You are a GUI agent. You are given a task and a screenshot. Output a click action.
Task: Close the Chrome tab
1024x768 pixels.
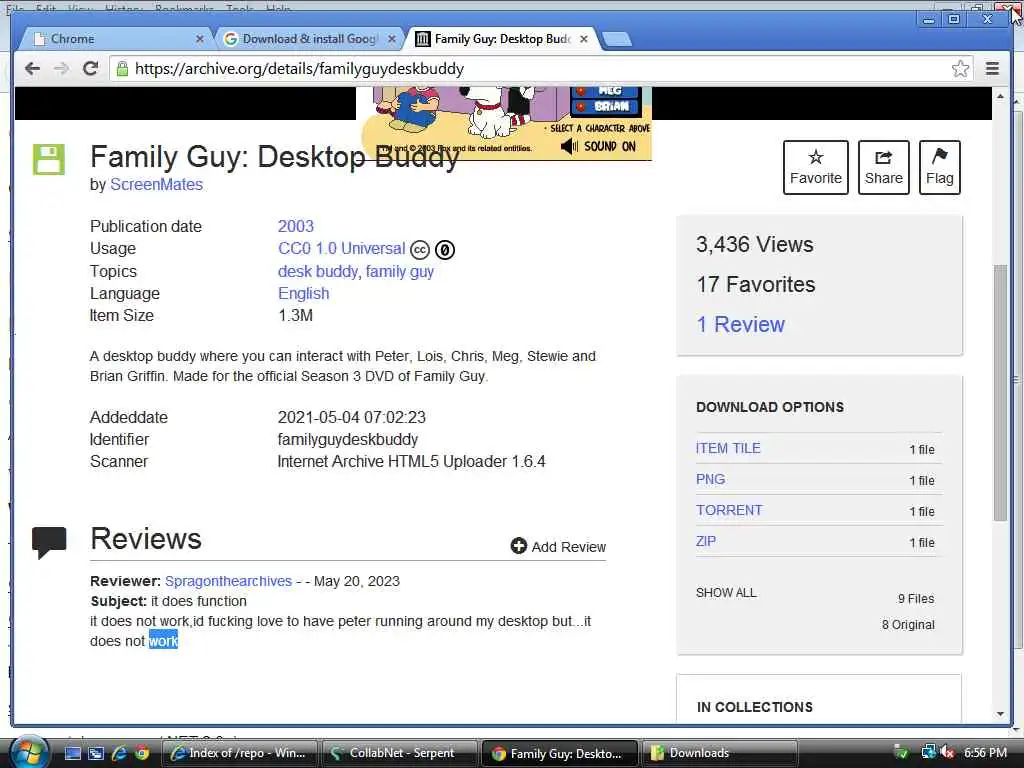point(200,39)
